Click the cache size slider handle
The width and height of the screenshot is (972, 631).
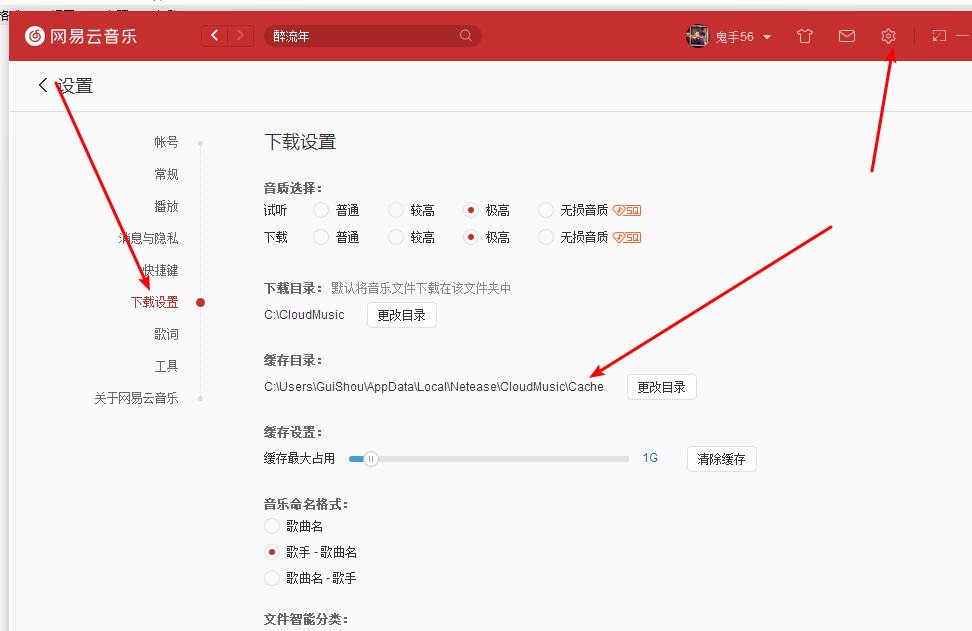coord(371,459)
